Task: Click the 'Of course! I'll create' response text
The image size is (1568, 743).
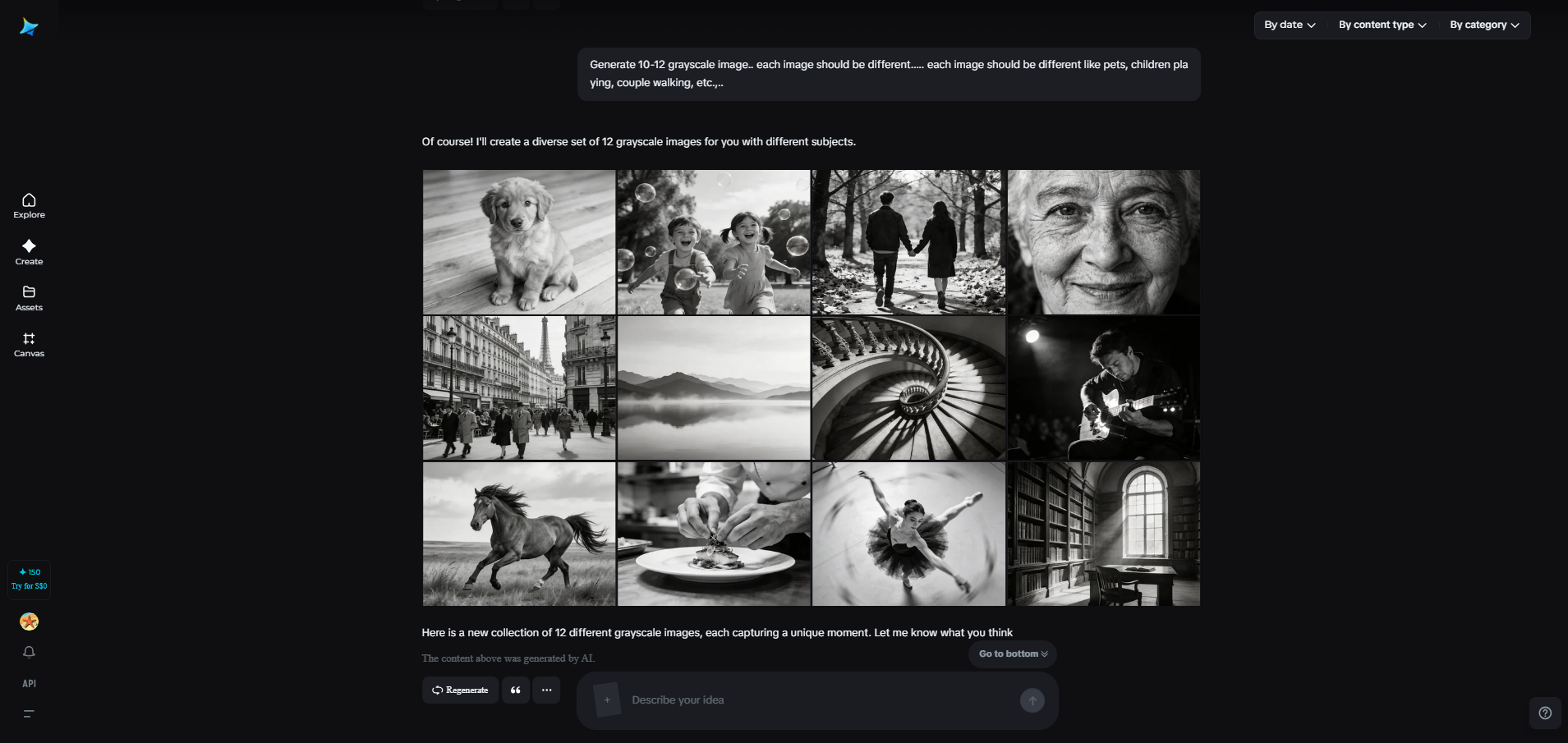Action: coord(639,142)
